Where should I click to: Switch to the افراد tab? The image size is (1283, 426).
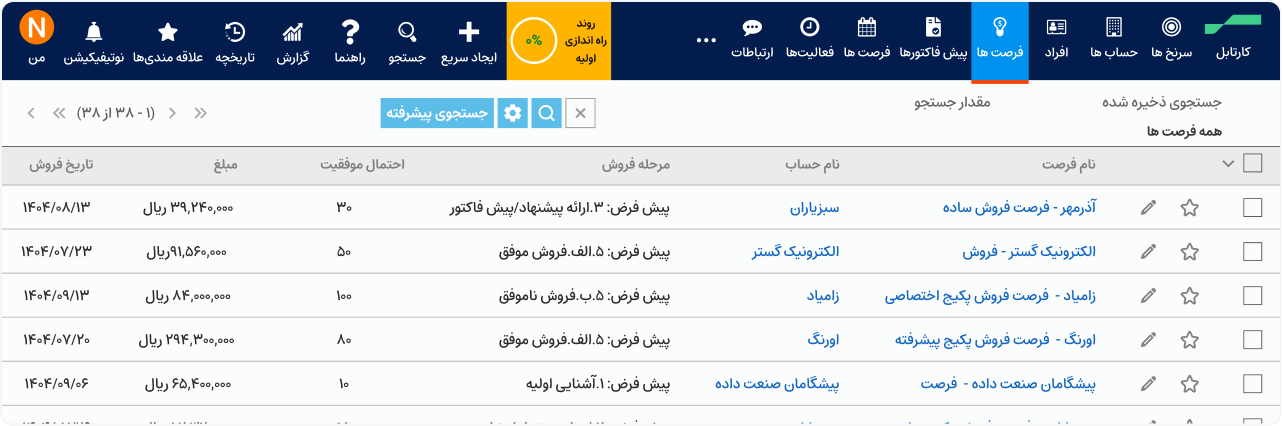click(x=1057, y=40)
